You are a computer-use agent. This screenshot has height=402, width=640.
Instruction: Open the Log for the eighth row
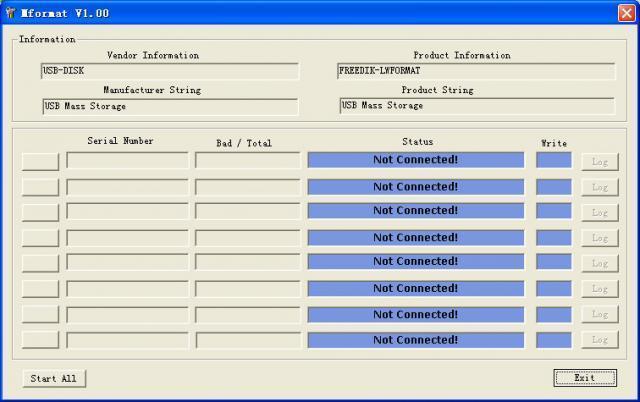point(600,340)
